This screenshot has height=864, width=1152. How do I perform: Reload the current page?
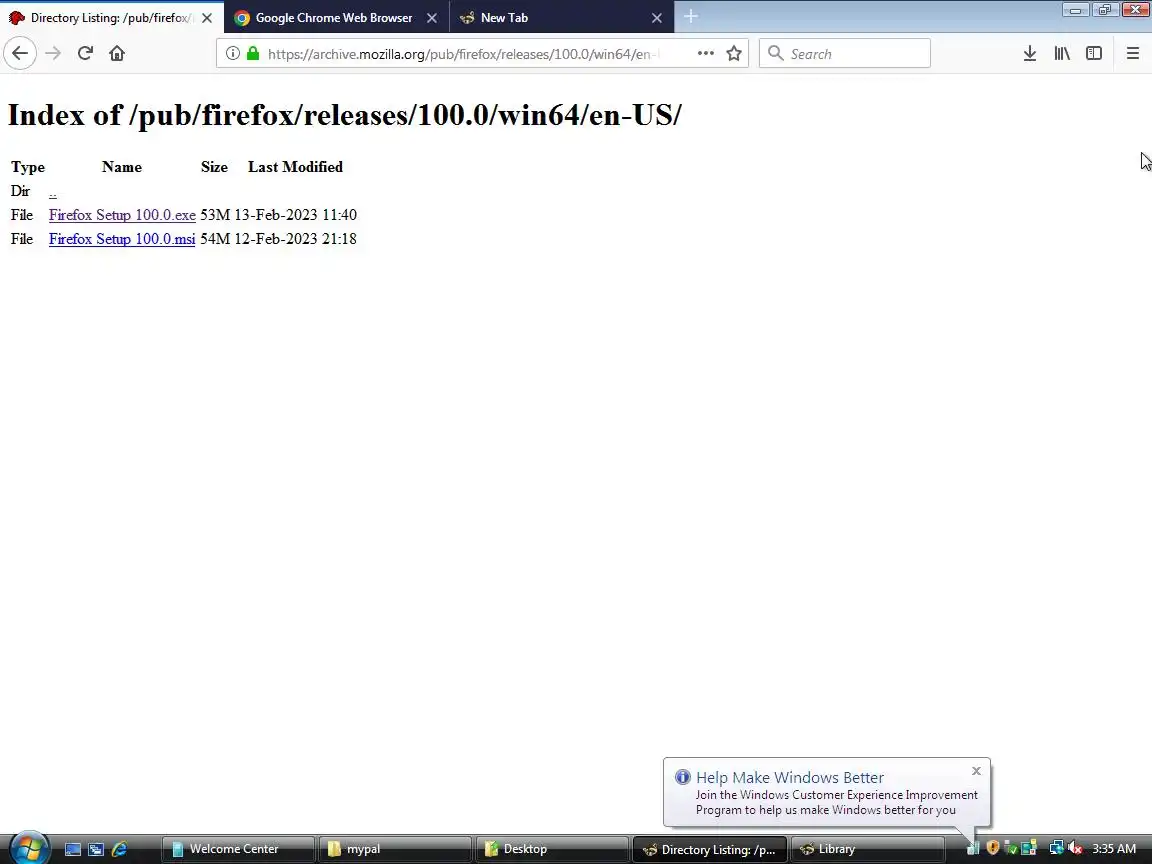pyautogui.click(x=85, y=54)
